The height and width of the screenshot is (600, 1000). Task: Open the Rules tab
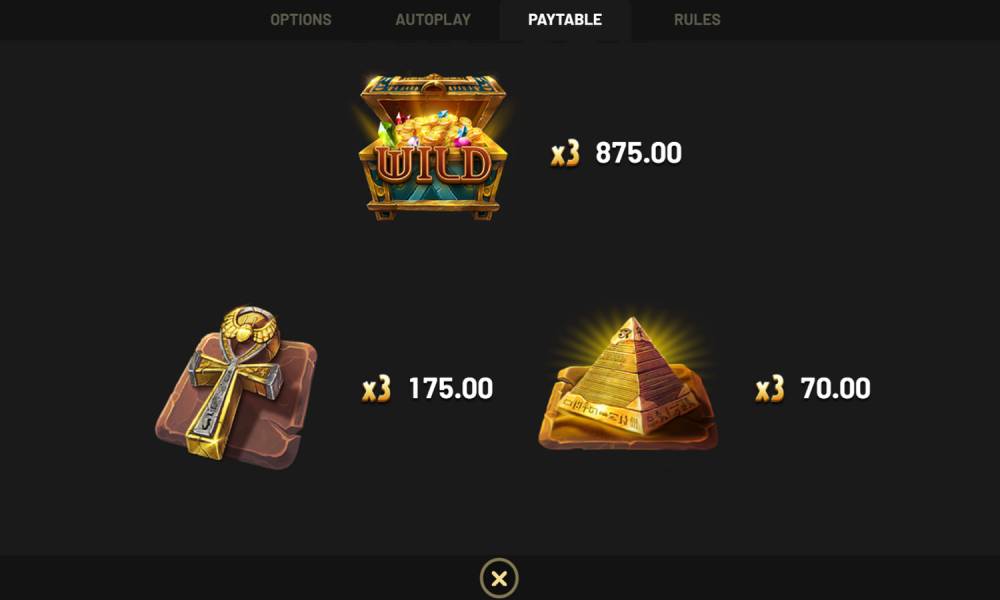(697, 20)
